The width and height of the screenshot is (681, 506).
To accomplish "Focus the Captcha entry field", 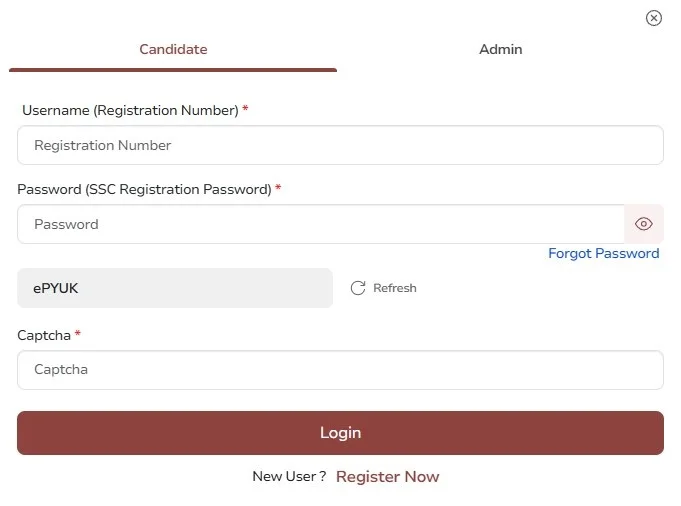I will (340, 370).
